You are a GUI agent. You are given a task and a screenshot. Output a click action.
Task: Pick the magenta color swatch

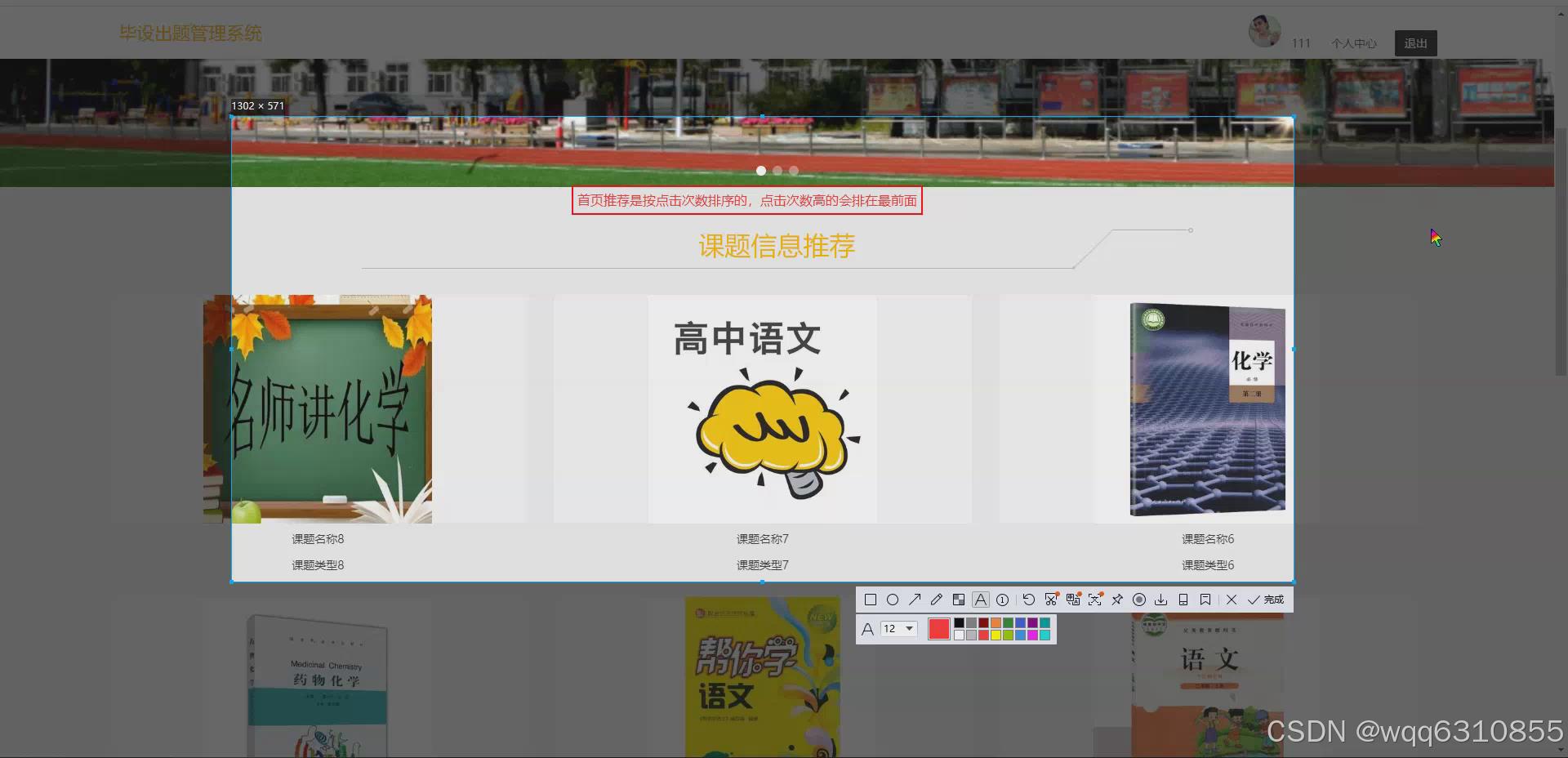click(x=1032, y=635)
